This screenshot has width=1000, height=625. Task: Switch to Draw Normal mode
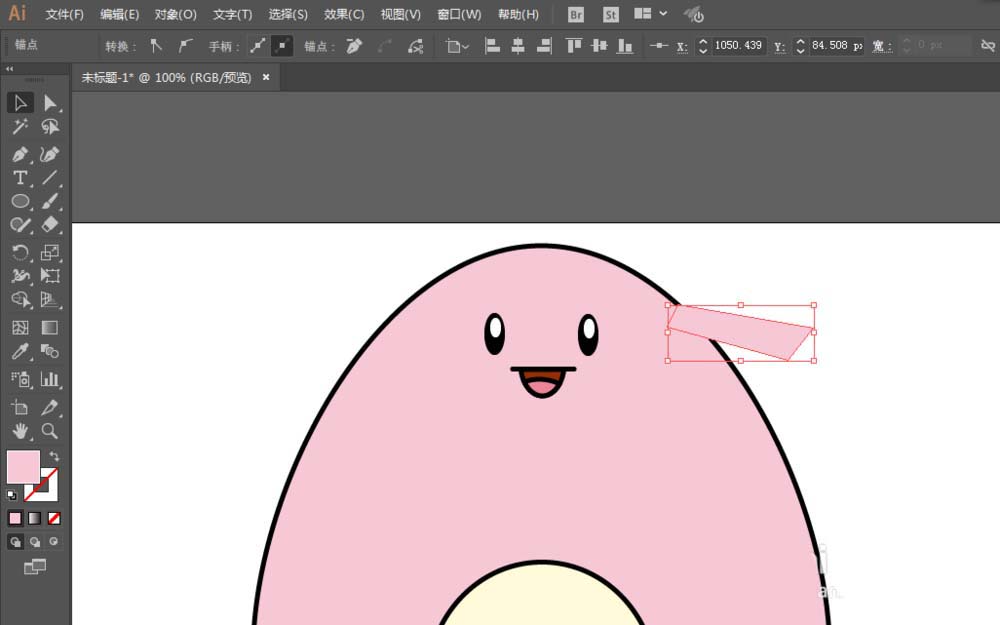[15, 541]
